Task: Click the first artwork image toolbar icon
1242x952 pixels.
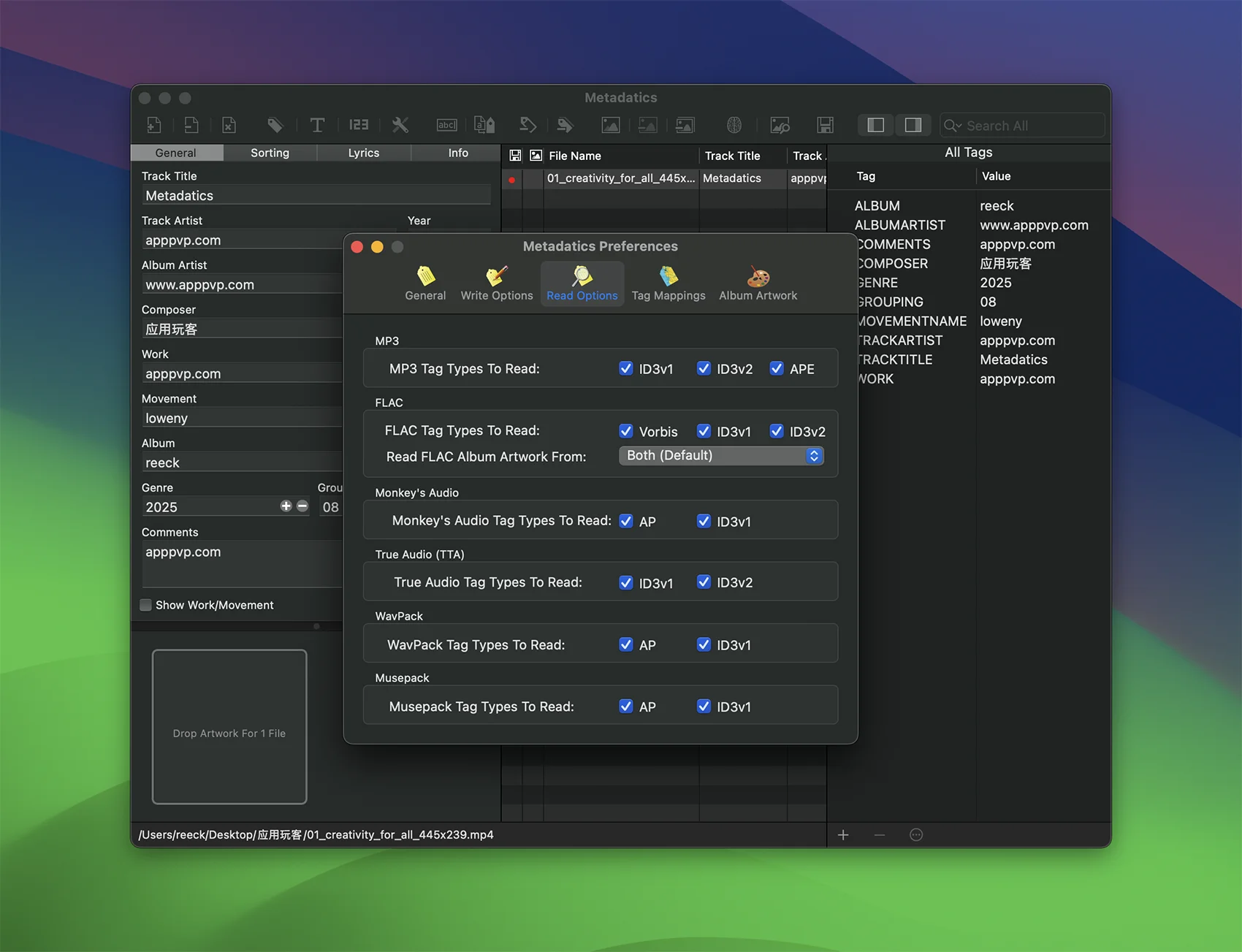Action: tap(611, 125)
